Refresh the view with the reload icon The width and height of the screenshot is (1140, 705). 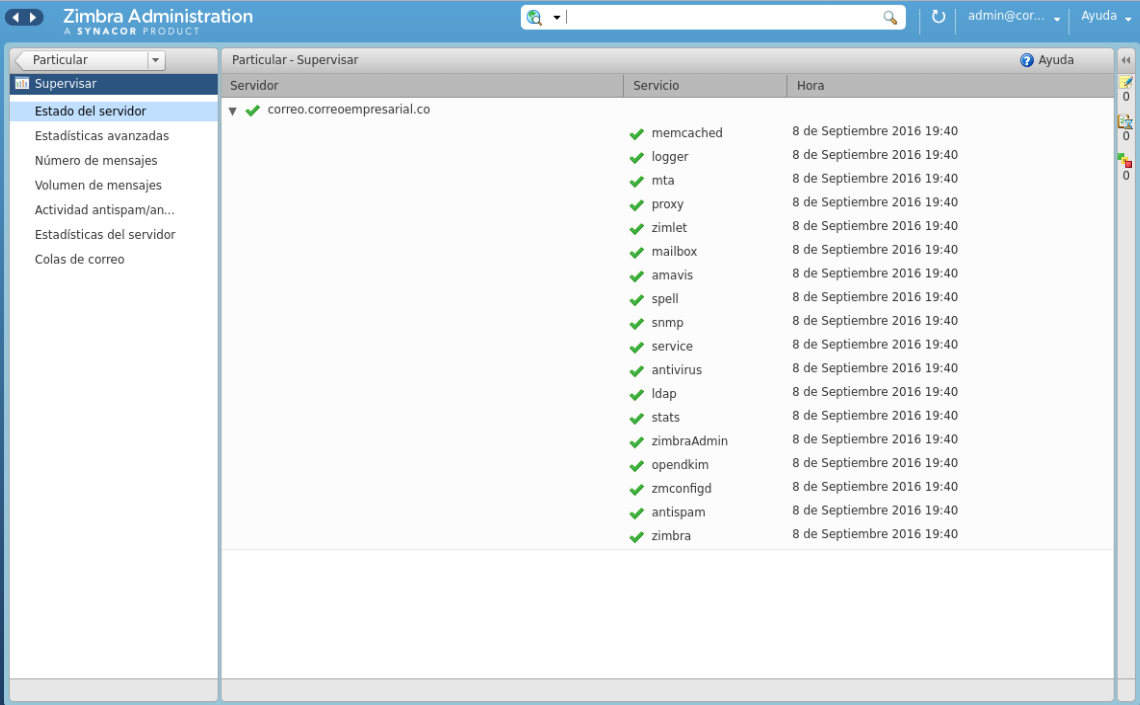938,17
